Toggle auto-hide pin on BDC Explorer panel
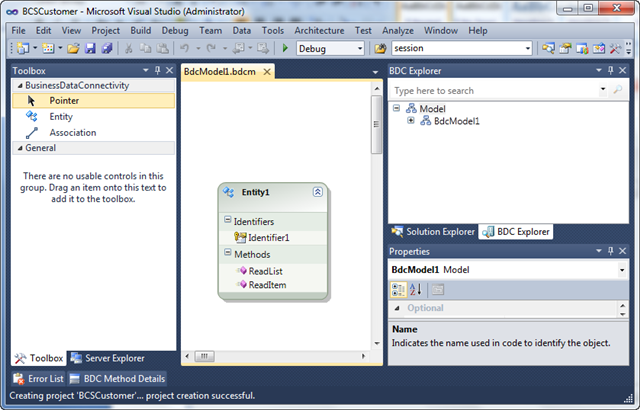The image size is (640, 410). tap(611, 71)
